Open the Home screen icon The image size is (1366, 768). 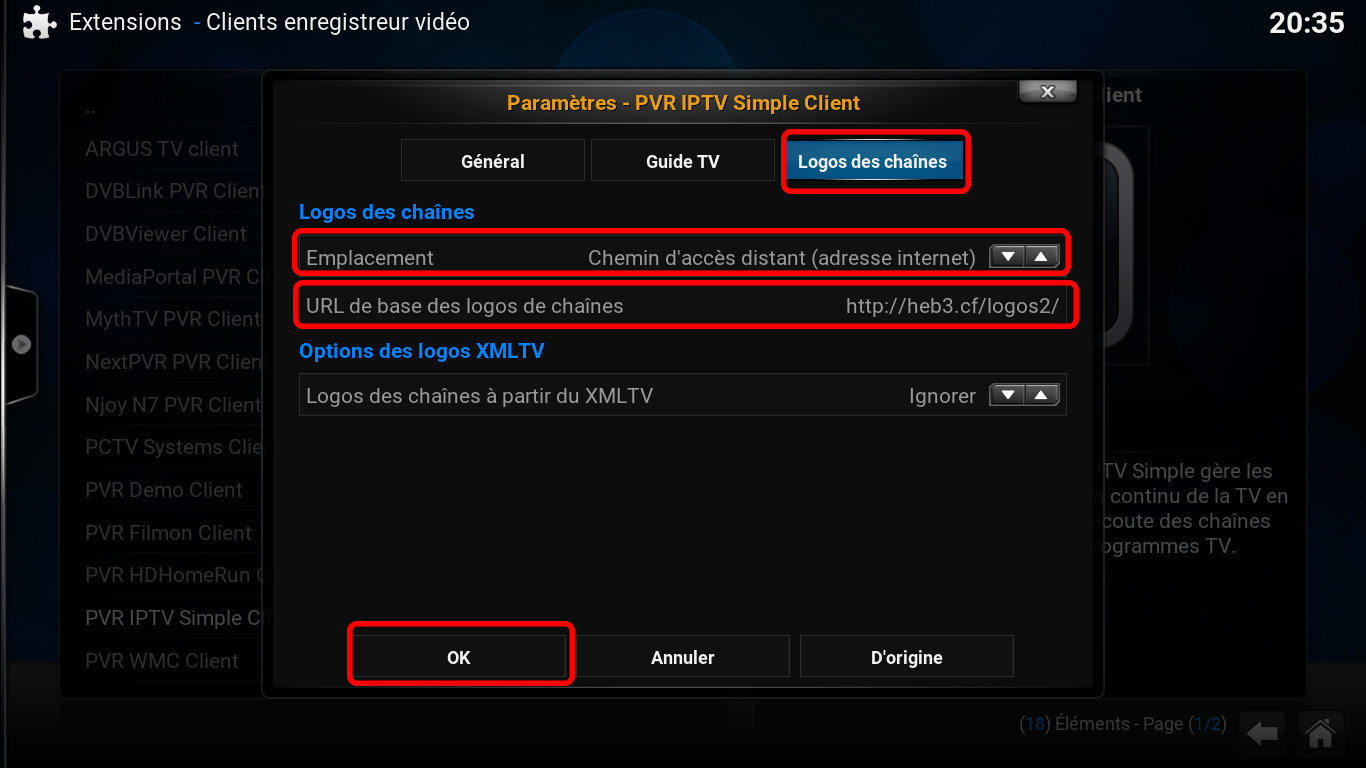1320,734
